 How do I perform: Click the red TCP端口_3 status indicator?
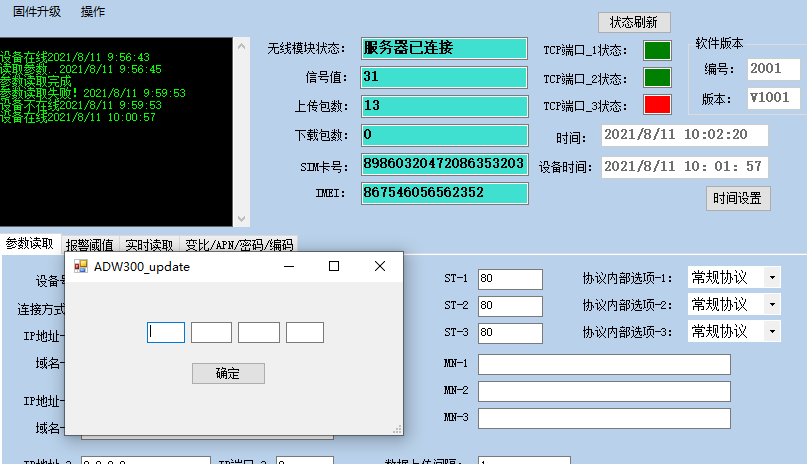(657, 104)
